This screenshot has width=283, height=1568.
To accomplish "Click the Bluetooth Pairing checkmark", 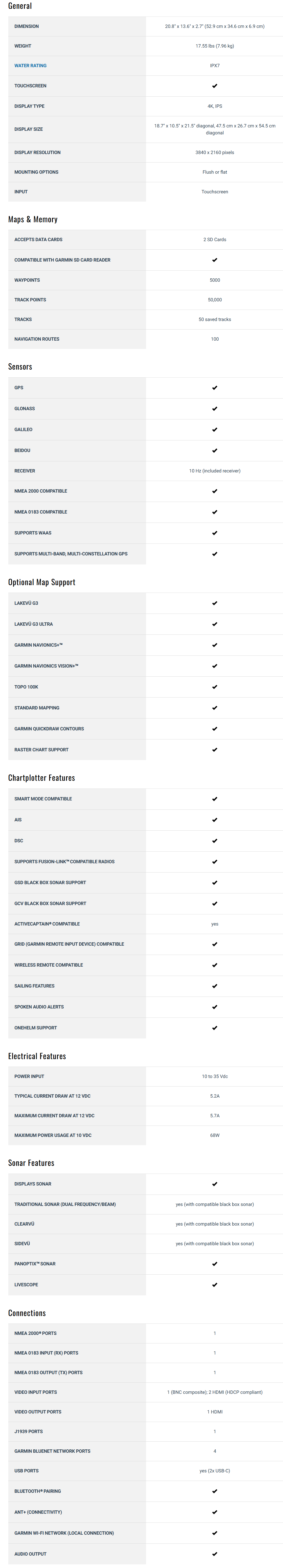I will point(215,1491).
